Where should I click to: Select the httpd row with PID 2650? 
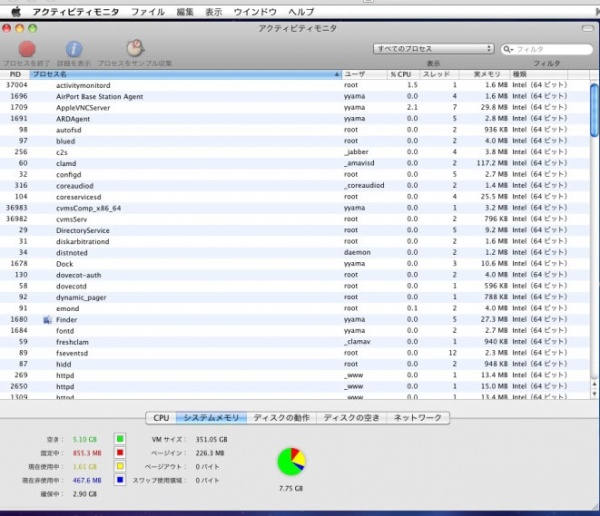(x=295, y=386)
